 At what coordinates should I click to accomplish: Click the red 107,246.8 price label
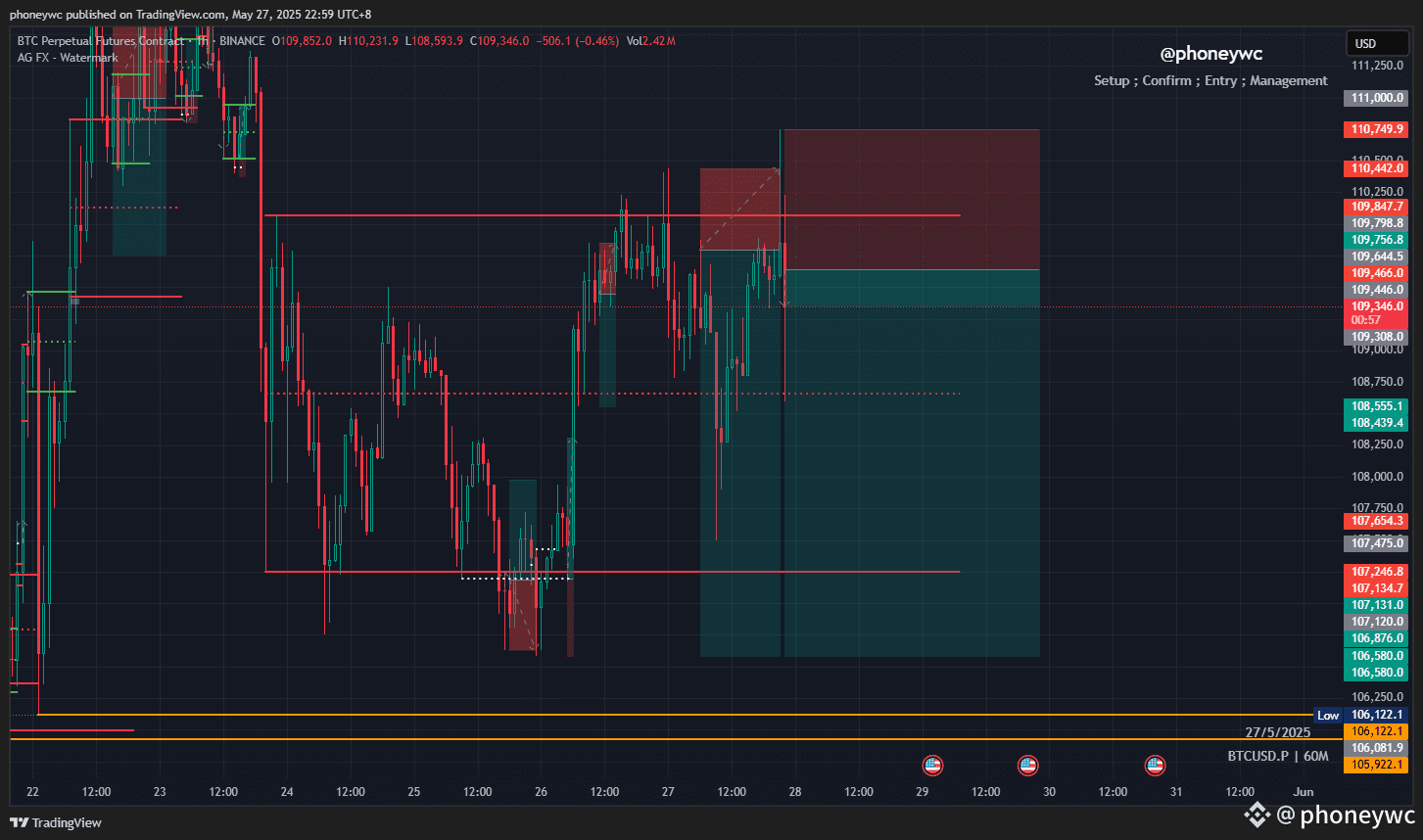[x=1377, y=572]
